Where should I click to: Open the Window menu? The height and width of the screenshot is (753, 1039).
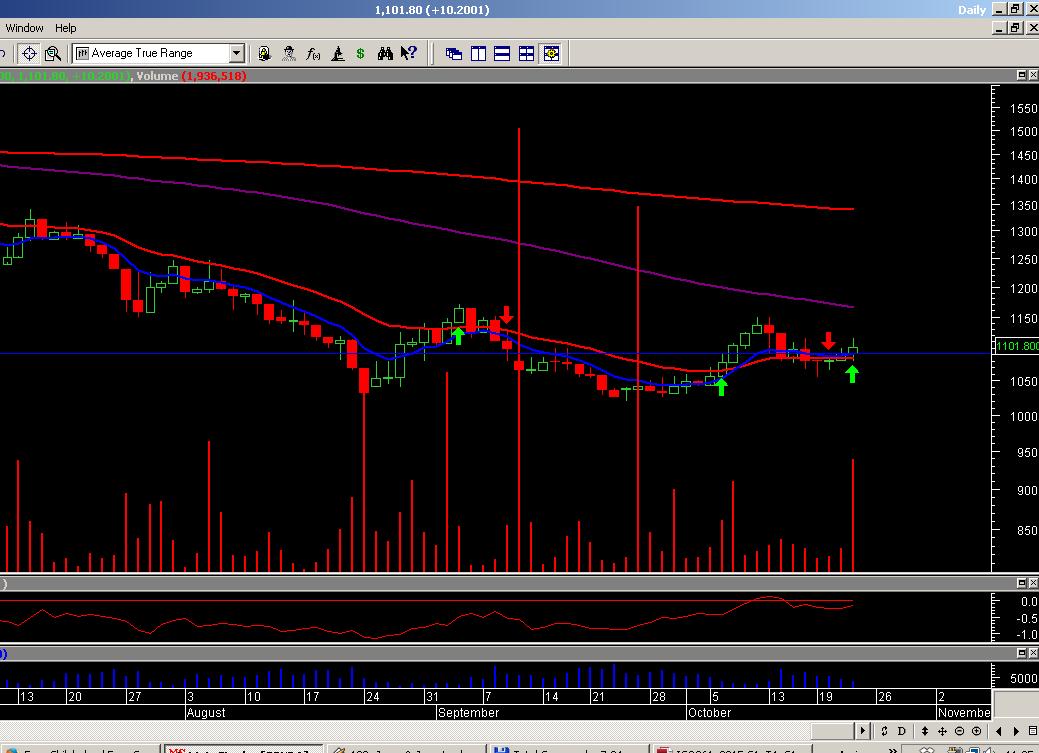[x=24, y=28]
